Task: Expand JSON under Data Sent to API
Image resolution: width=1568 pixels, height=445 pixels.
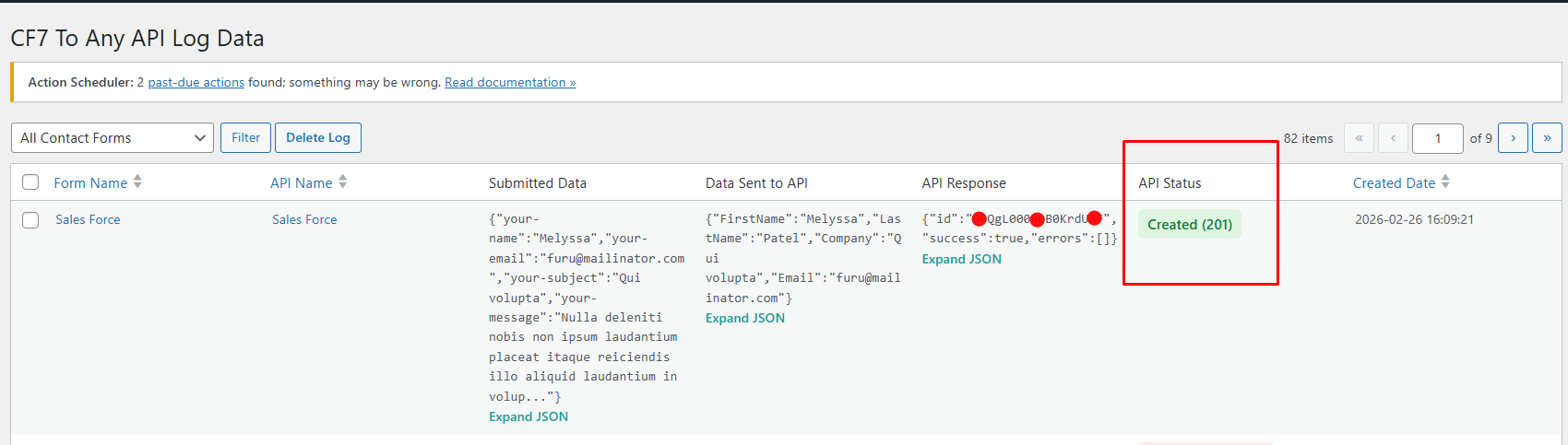Action: (745, 318)
